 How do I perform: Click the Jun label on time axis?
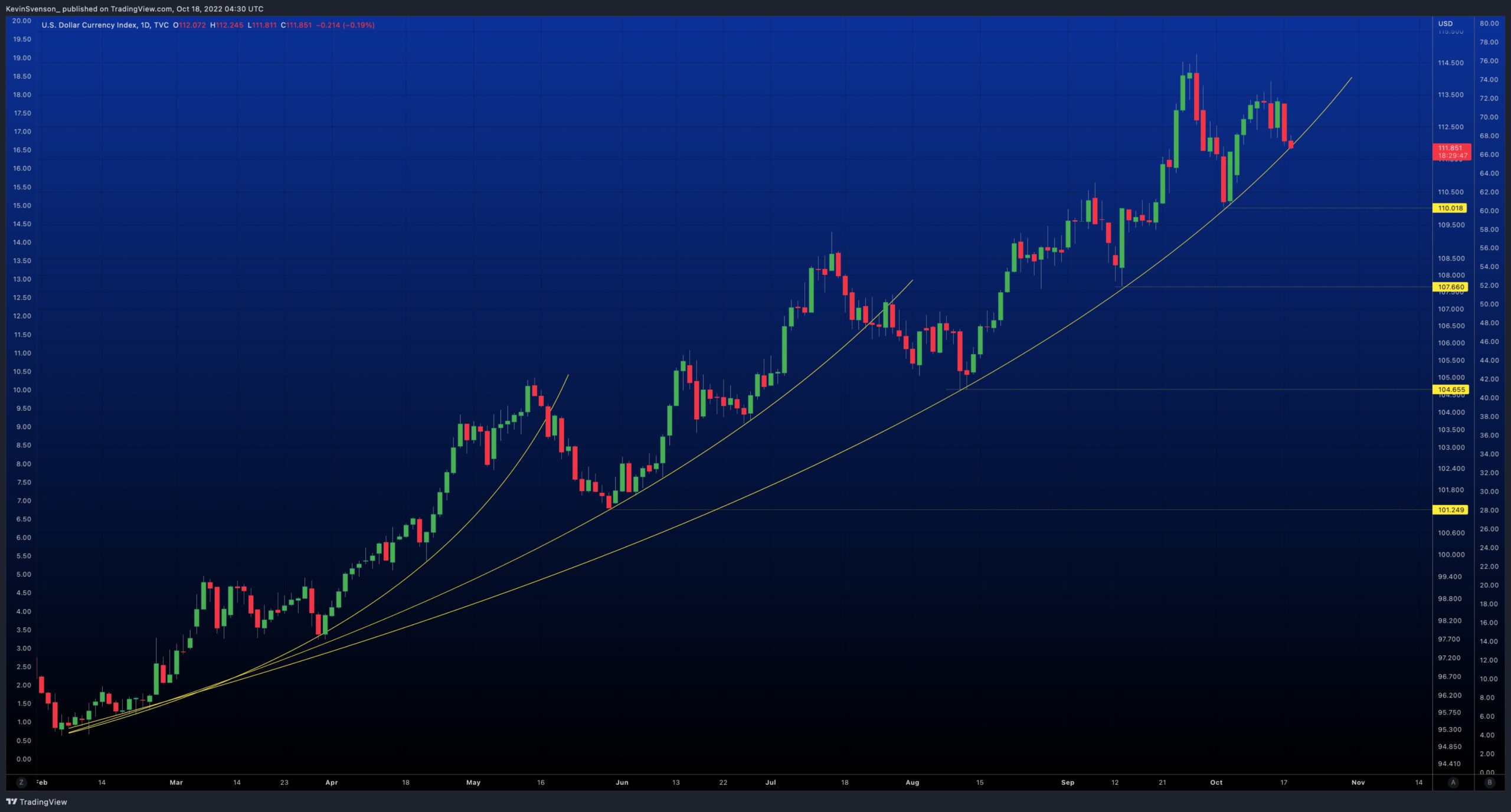[622, 782]
